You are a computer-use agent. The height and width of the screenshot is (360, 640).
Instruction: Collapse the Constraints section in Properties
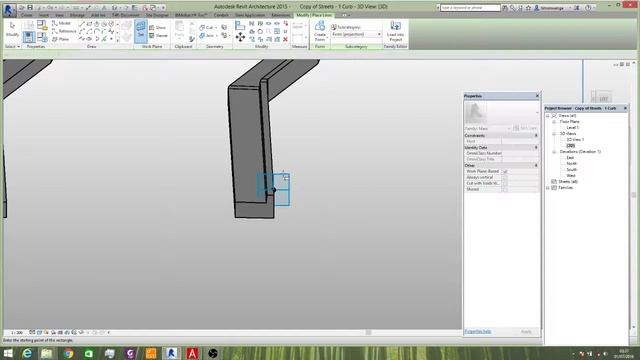pos(536,136)
